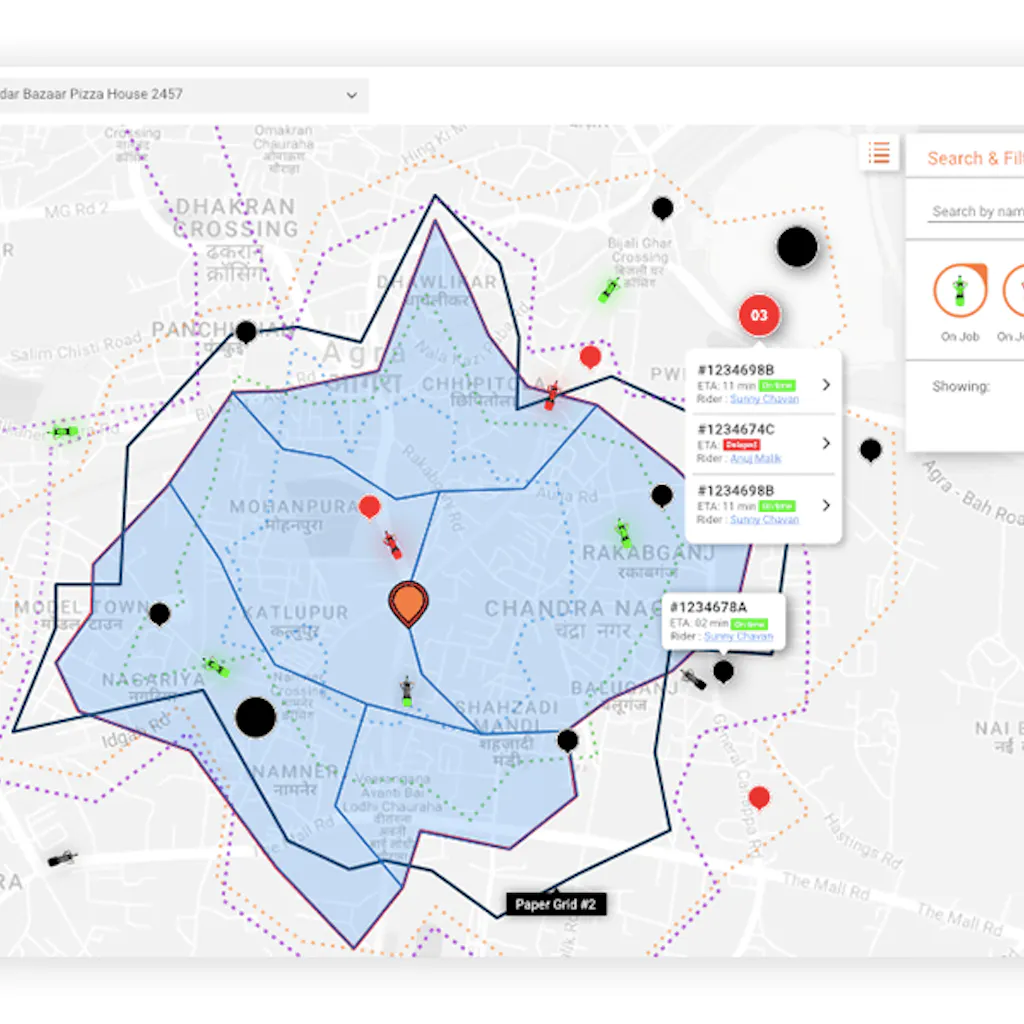This screenshot has height=1024, width=1024.
Task: Expand order #1234674C with the chevron arrow
Action: 825,443
